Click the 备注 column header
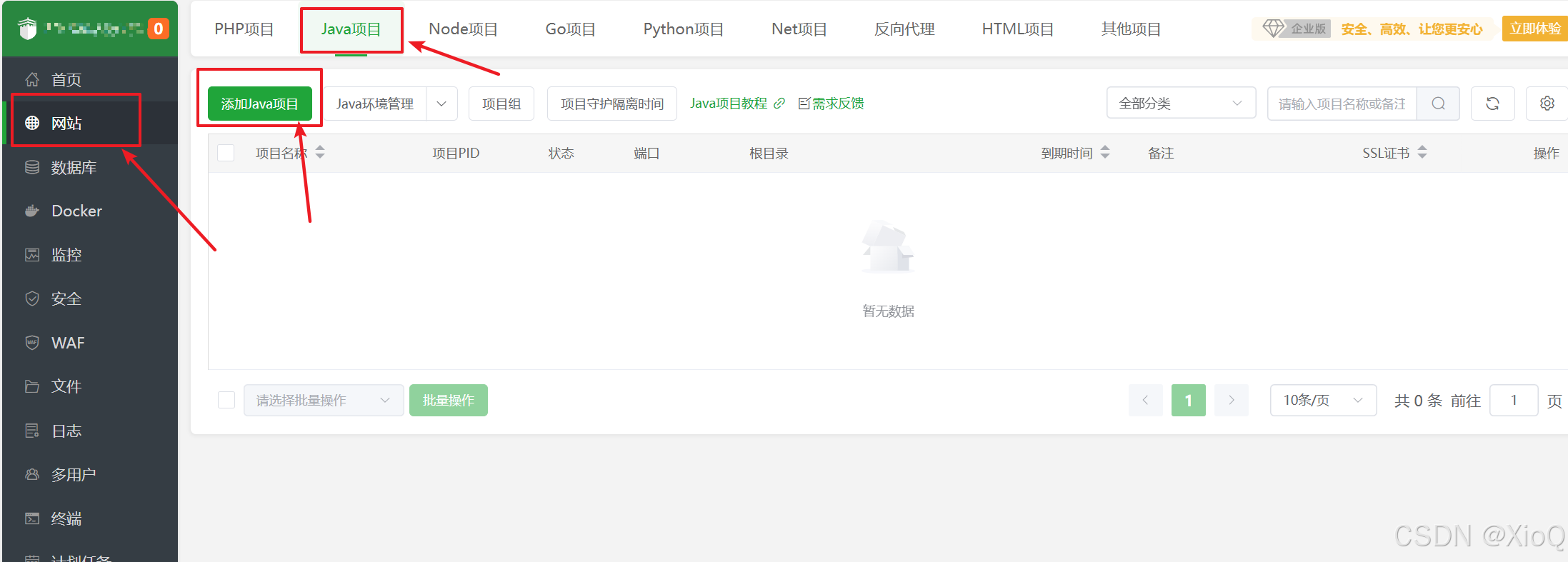This screenshot has height=562, width=1568. [1161, 153]
